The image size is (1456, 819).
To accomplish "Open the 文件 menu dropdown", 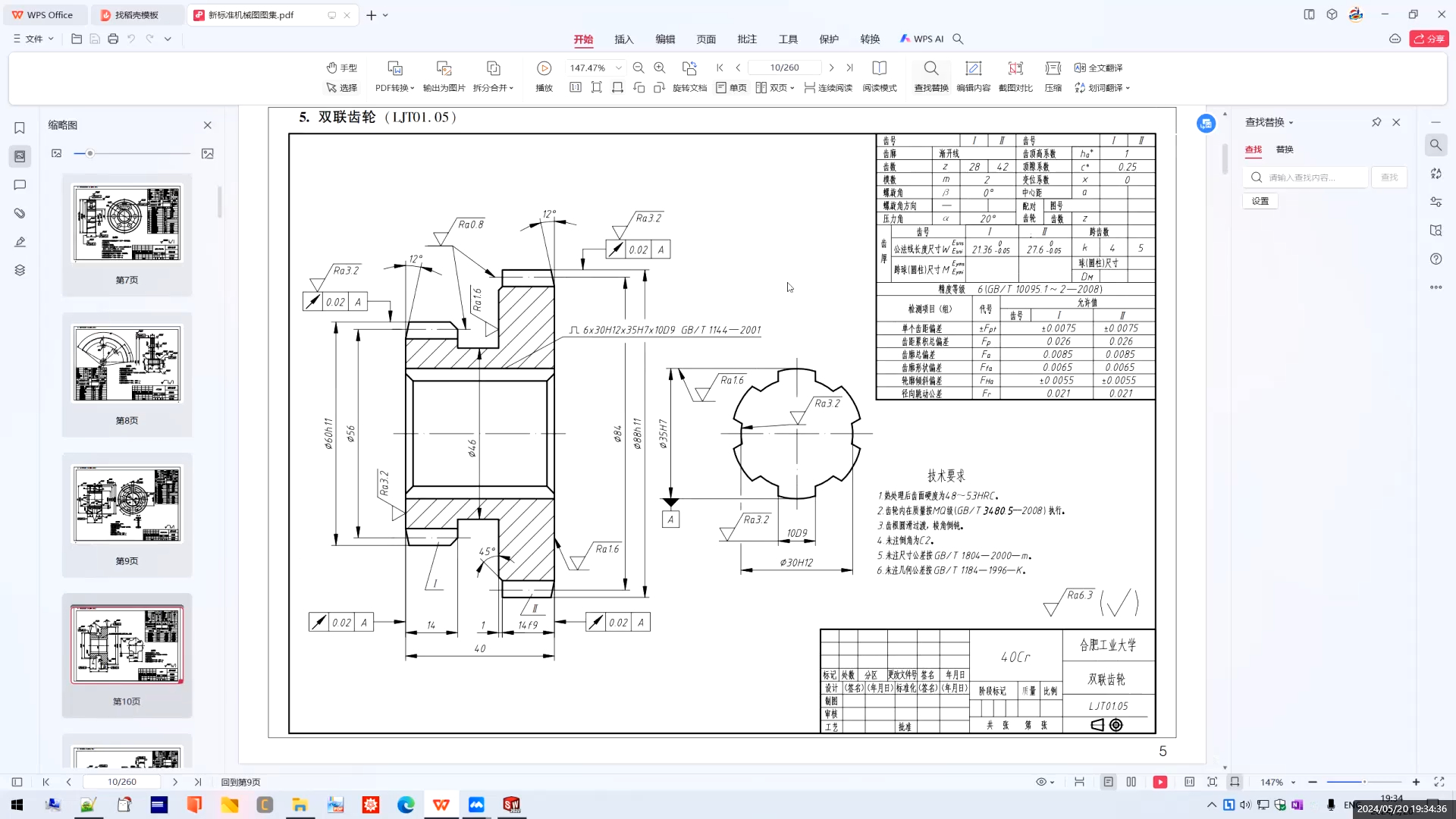I will click(33, 39).
